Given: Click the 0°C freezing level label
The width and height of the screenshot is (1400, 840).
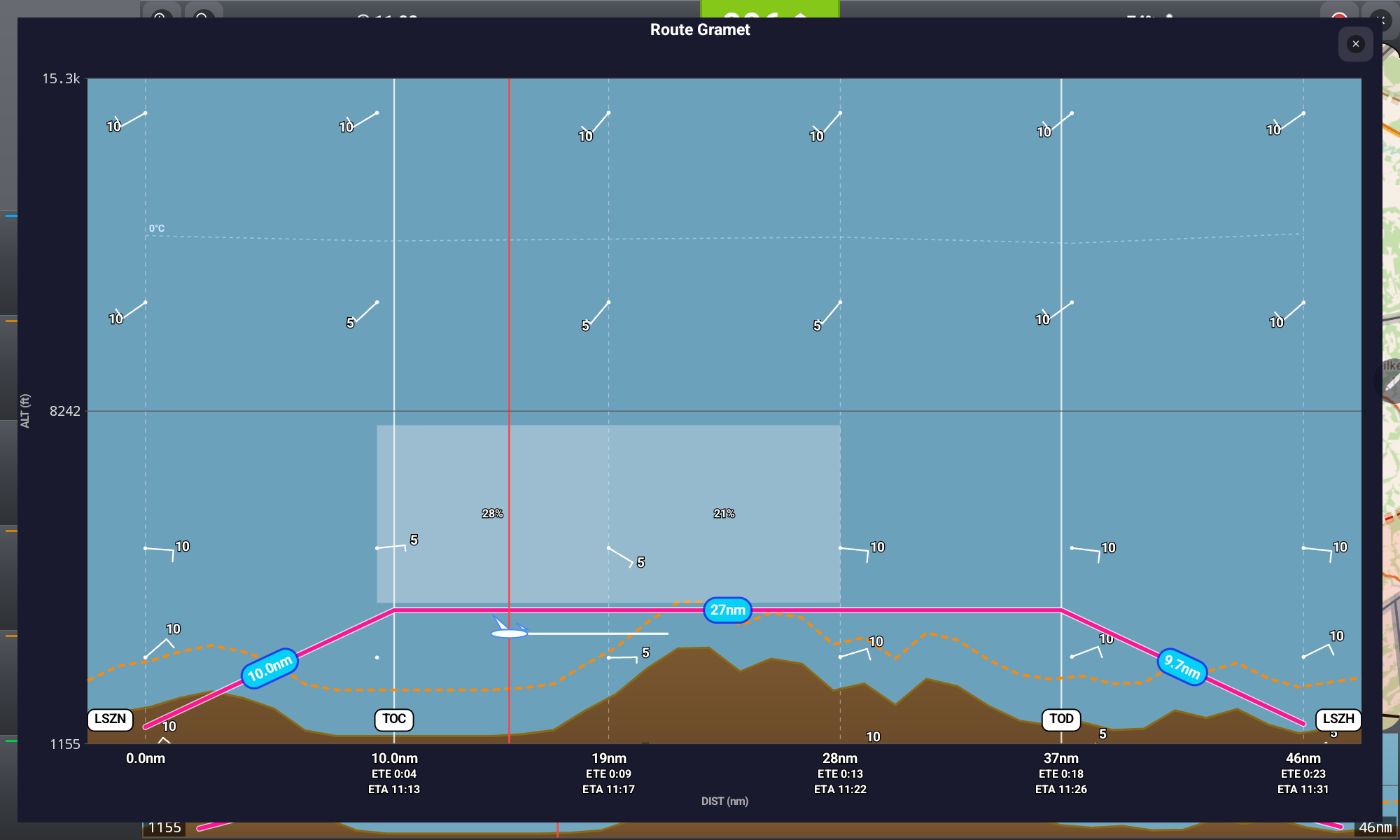Looking at the screenshot, I should click(157, 228).
